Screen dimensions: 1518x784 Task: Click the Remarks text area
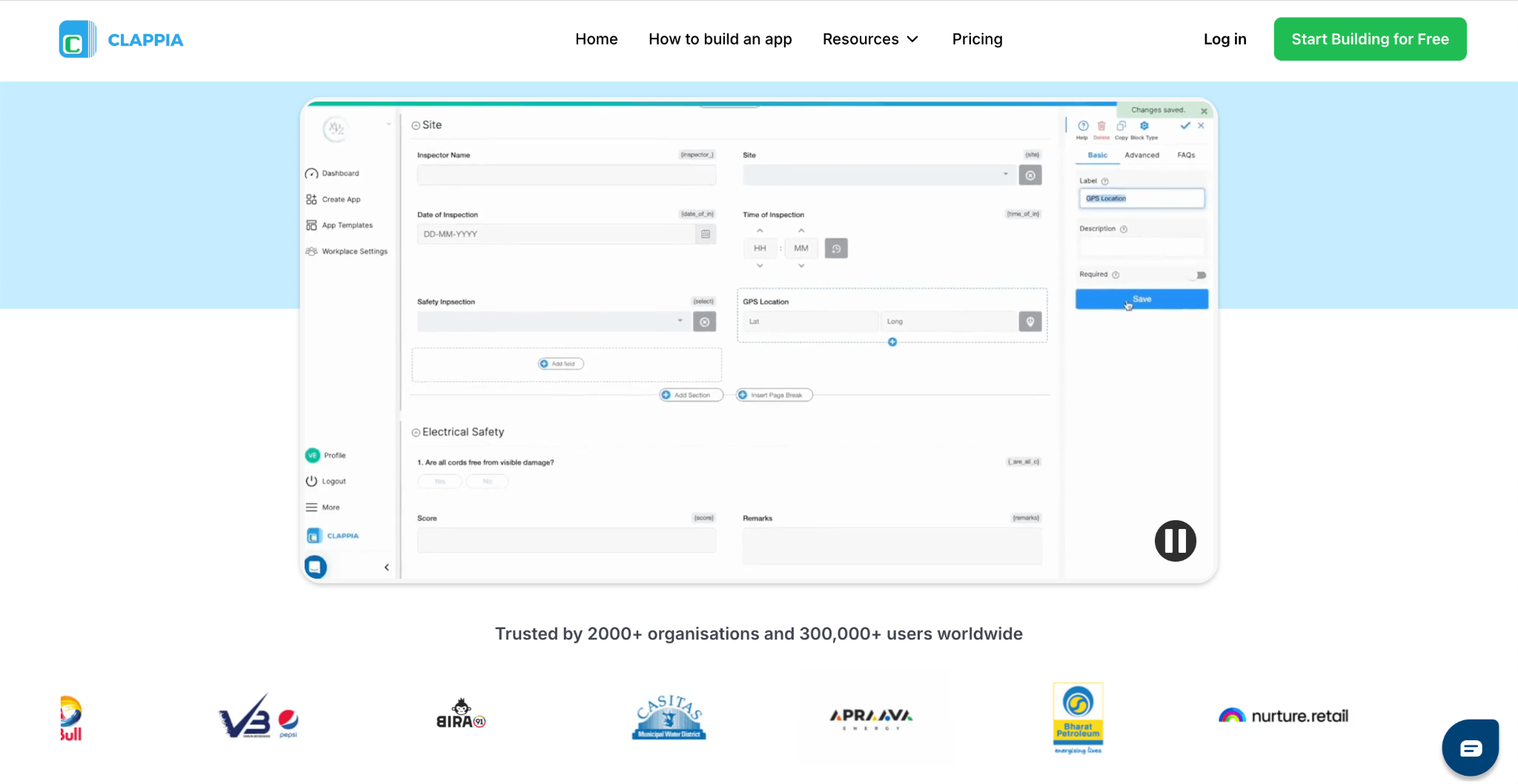[892, 546]
